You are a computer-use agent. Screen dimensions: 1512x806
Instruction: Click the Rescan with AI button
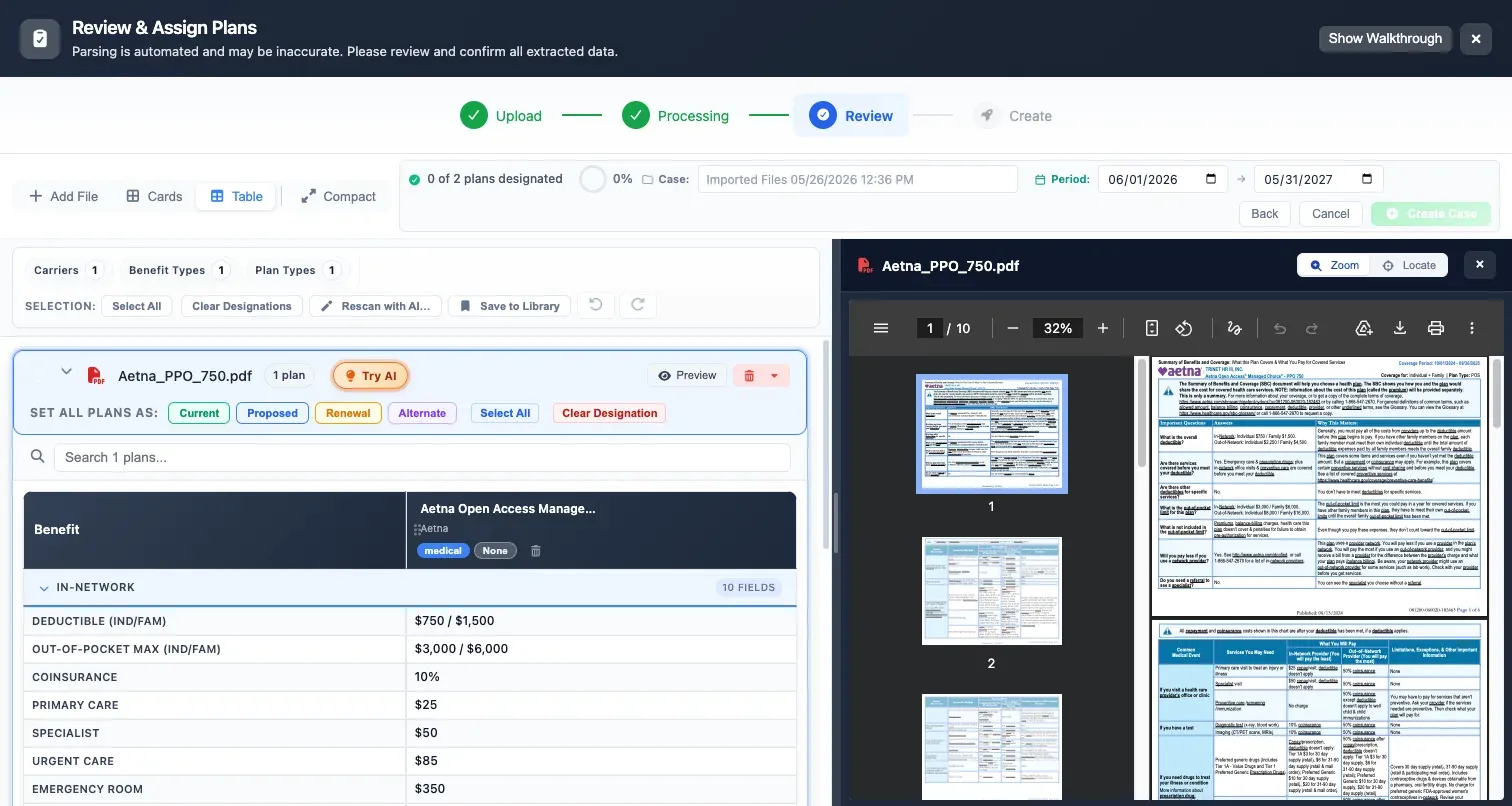375,306
